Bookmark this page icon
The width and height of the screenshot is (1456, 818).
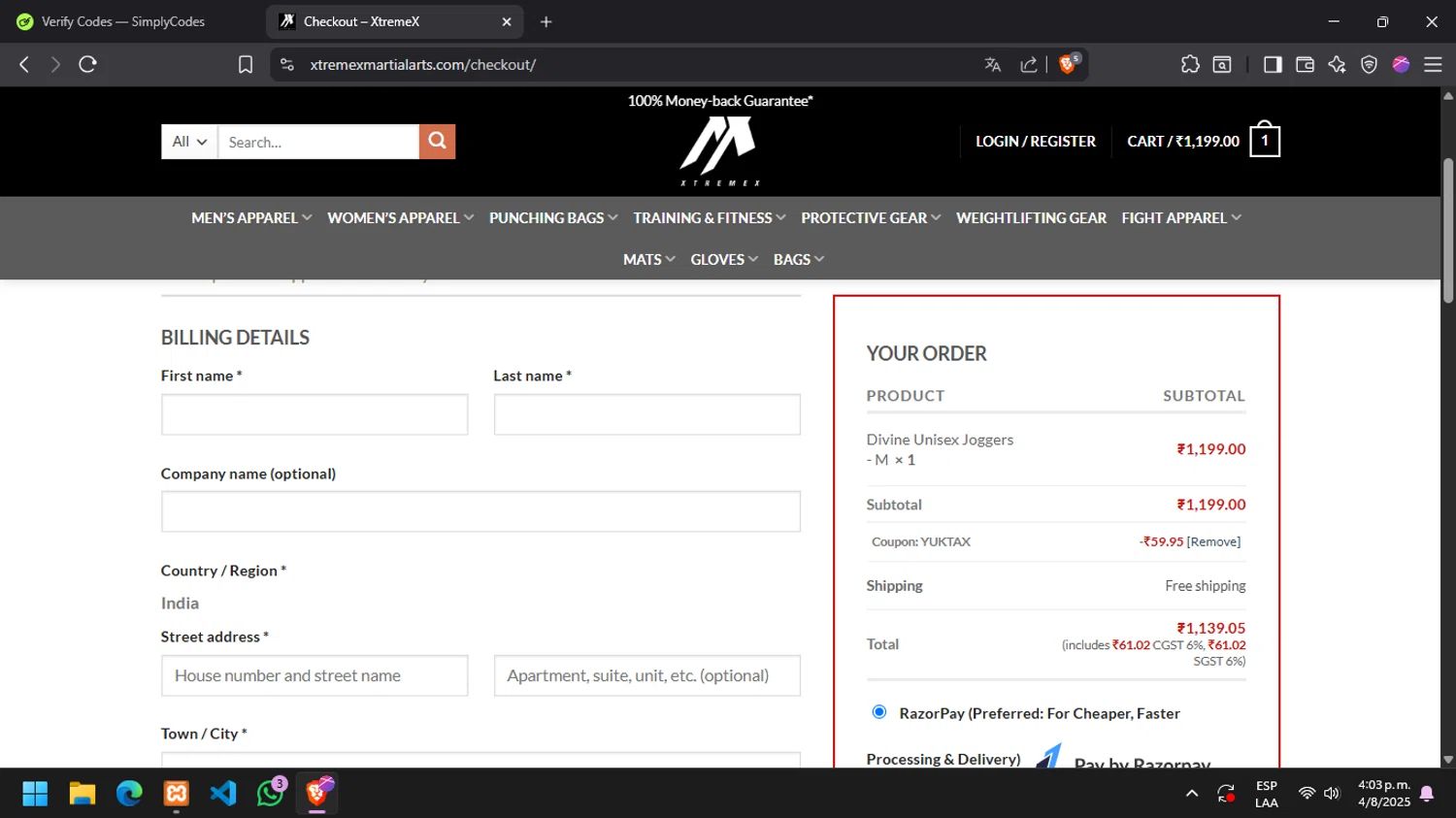[246, 64]
